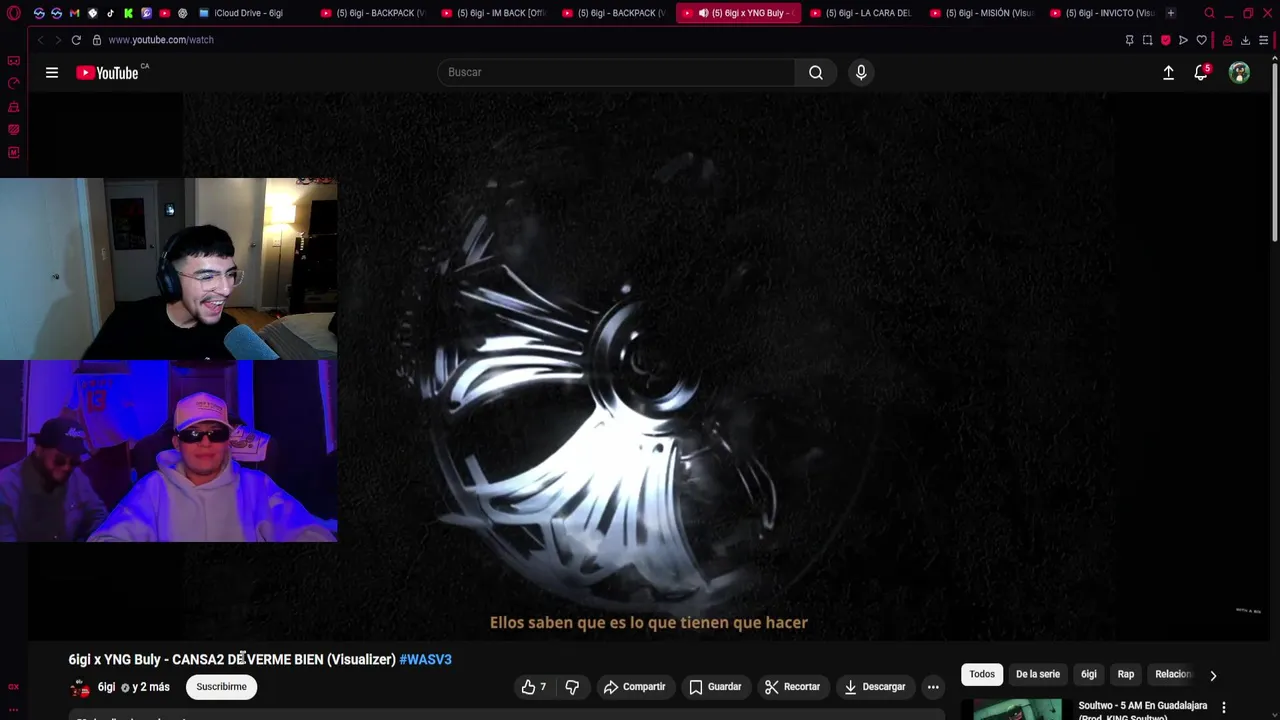
Task: Go to the YouTube home logo
Action: click(107, 72)
